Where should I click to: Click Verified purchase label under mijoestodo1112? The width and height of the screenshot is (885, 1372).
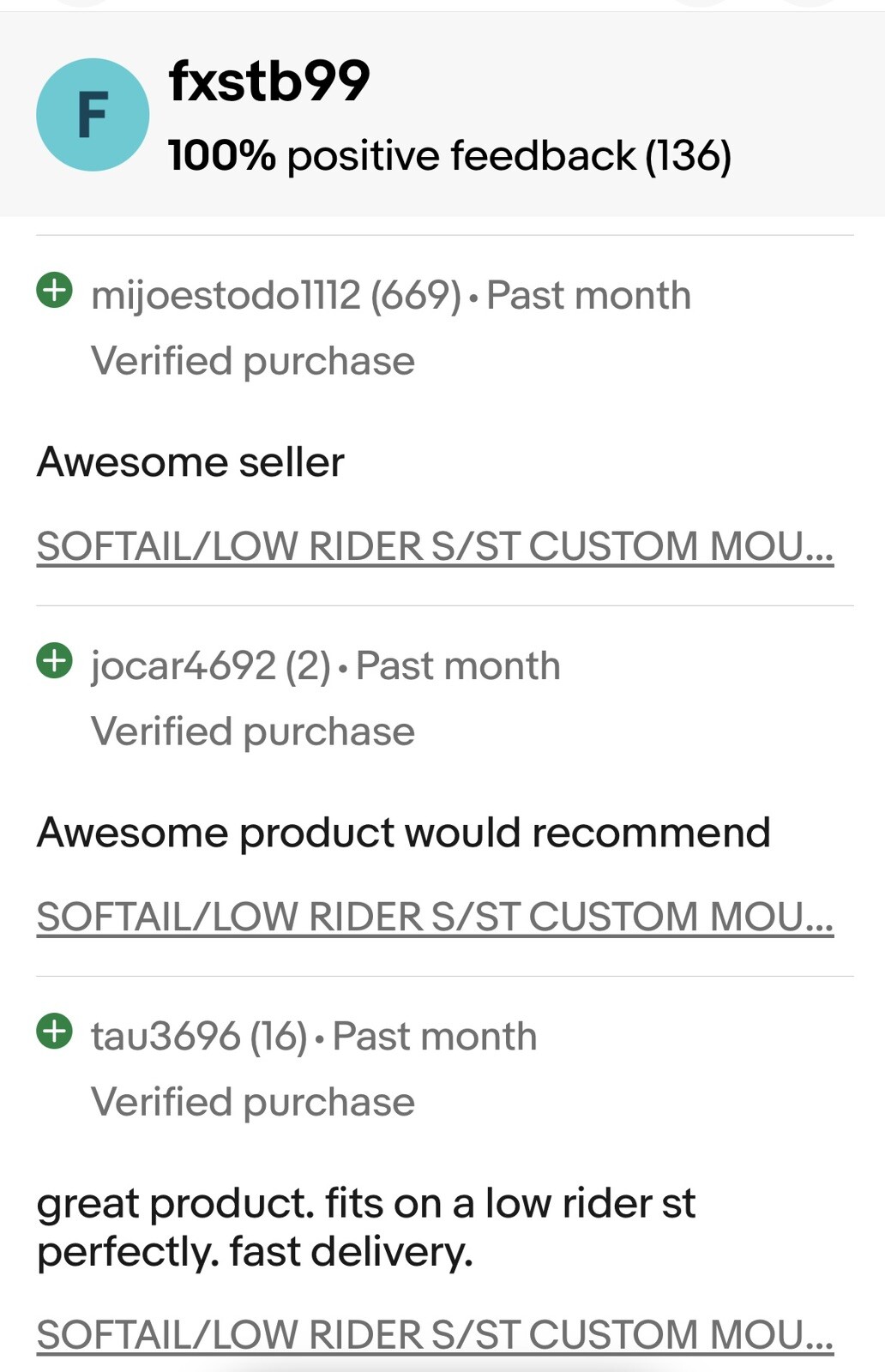tap(253, 361)
